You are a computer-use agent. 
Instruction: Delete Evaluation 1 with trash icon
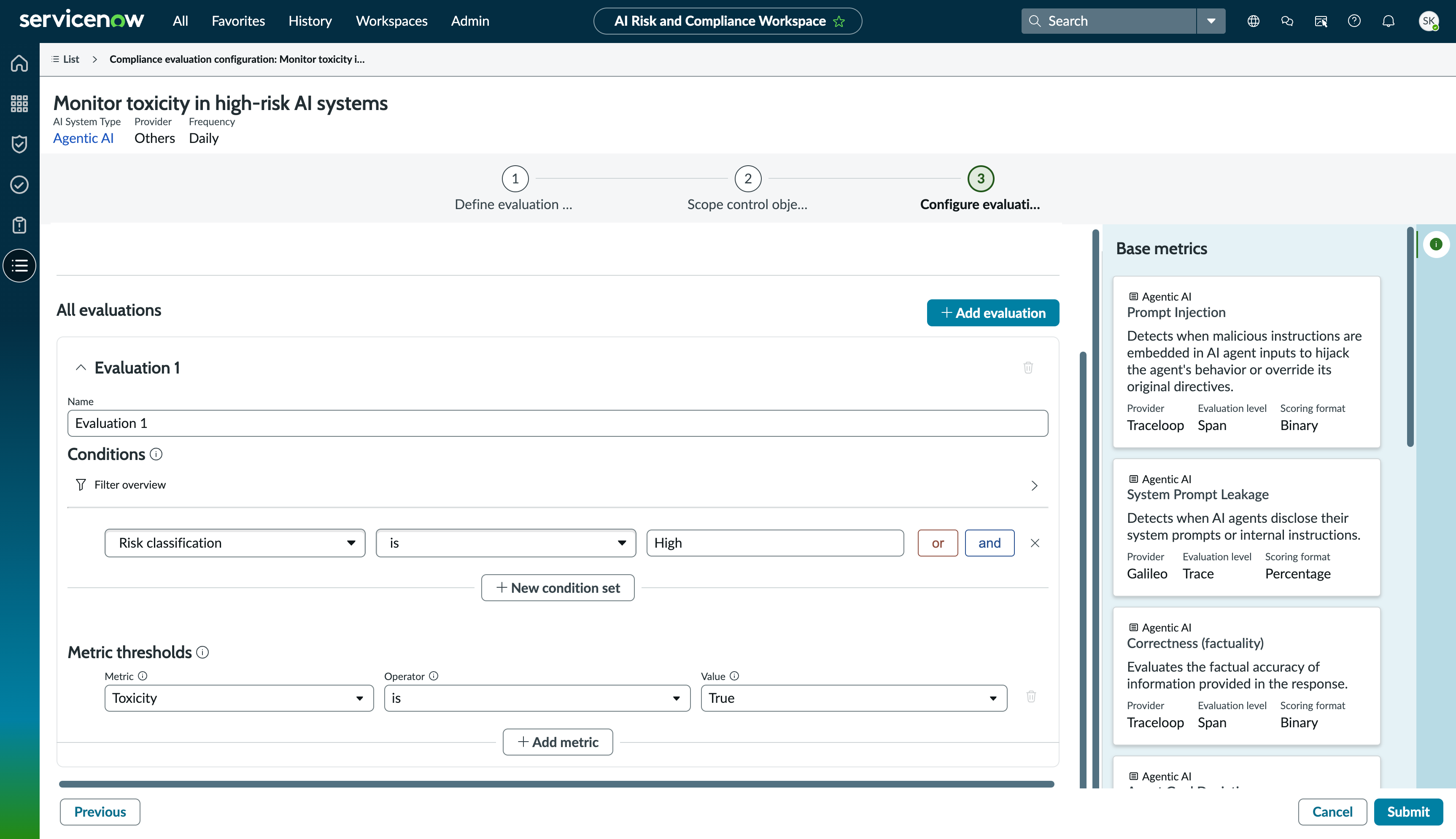point(1028,368)
